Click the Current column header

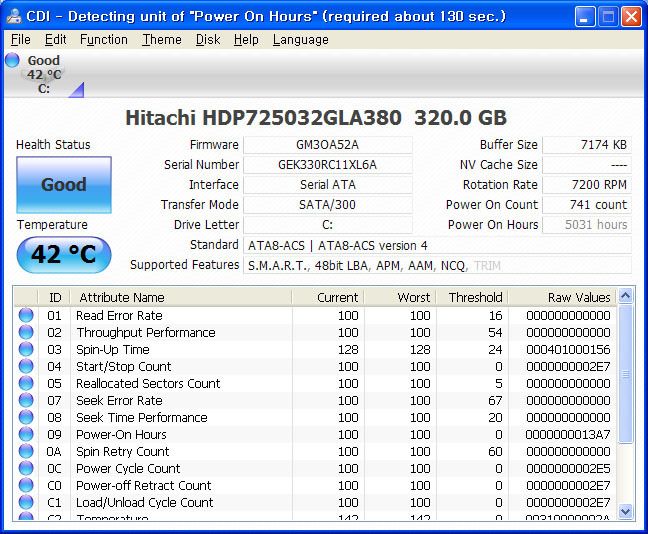[328, 297]
